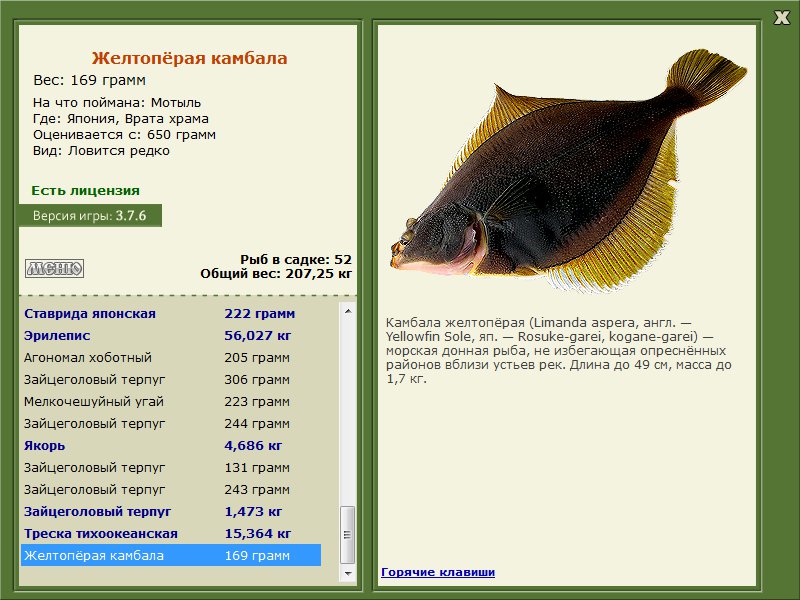
Task: Click the Желтопёрая камбала title heading
Action: point(189,58)
